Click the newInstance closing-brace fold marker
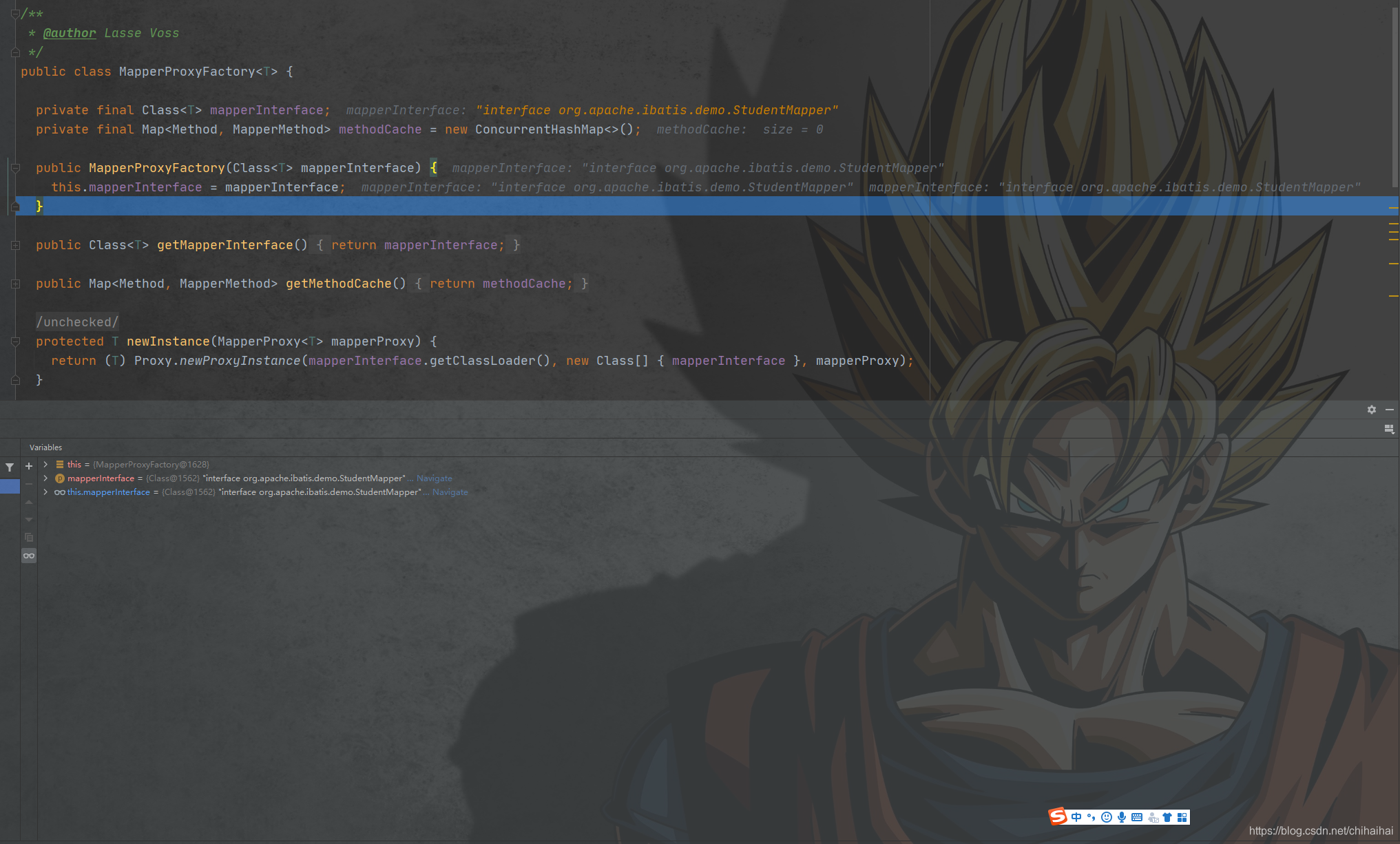 click(x=15, y=380)
